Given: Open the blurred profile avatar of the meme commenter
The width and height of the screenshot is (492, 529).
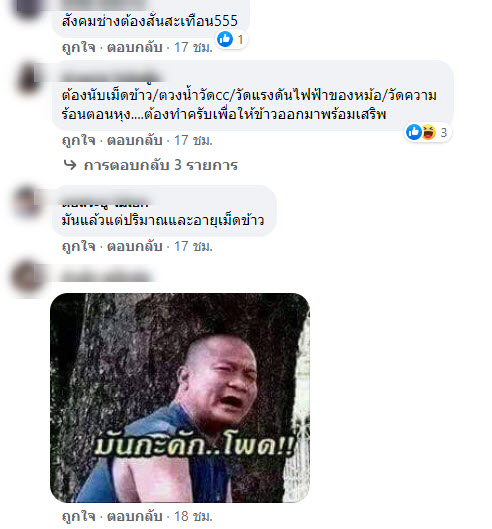Looking at the screenshot, I should click(28, 277).
